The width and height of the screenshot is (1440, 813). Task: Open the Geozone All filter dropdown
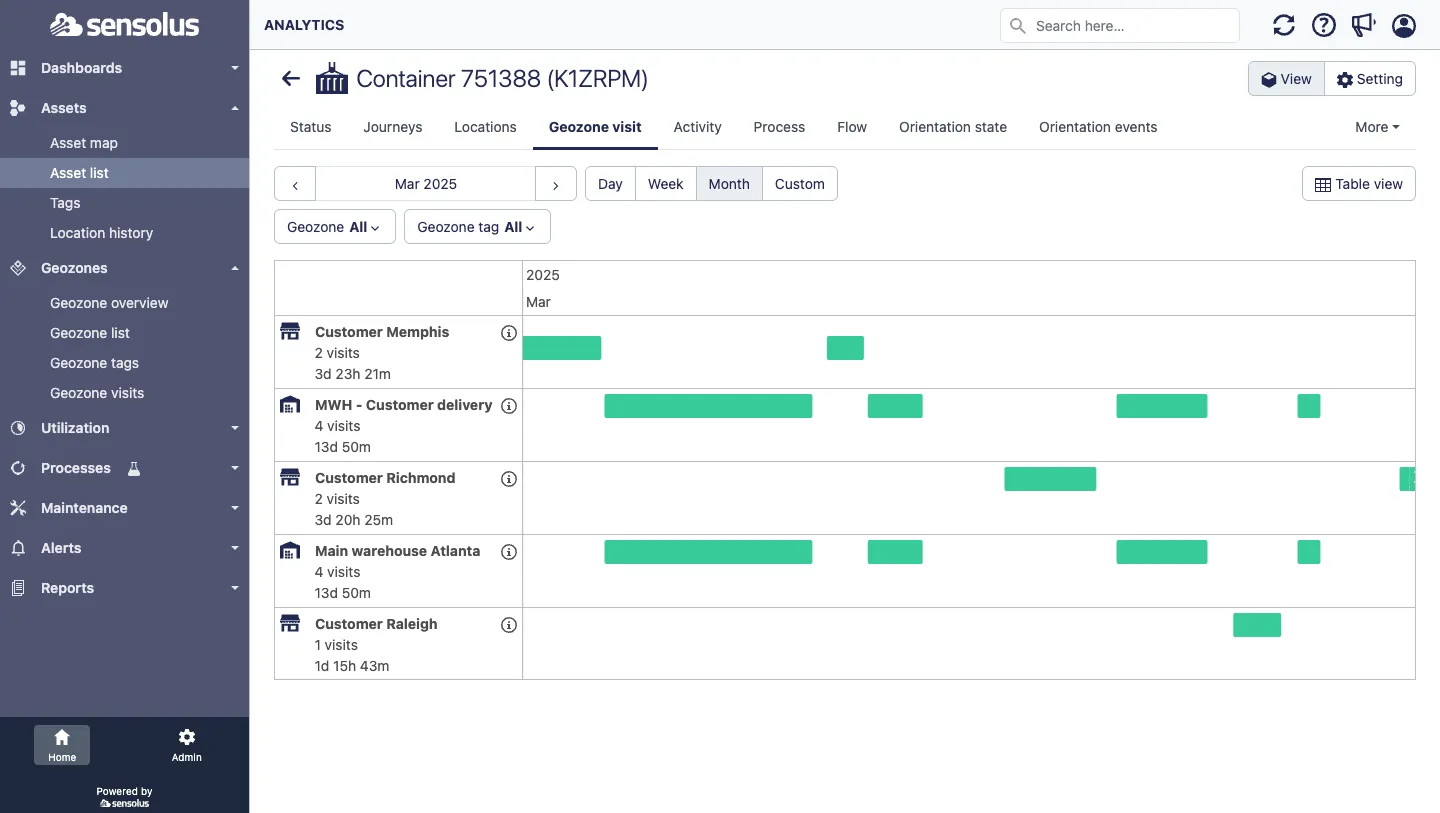coord(335,227)
